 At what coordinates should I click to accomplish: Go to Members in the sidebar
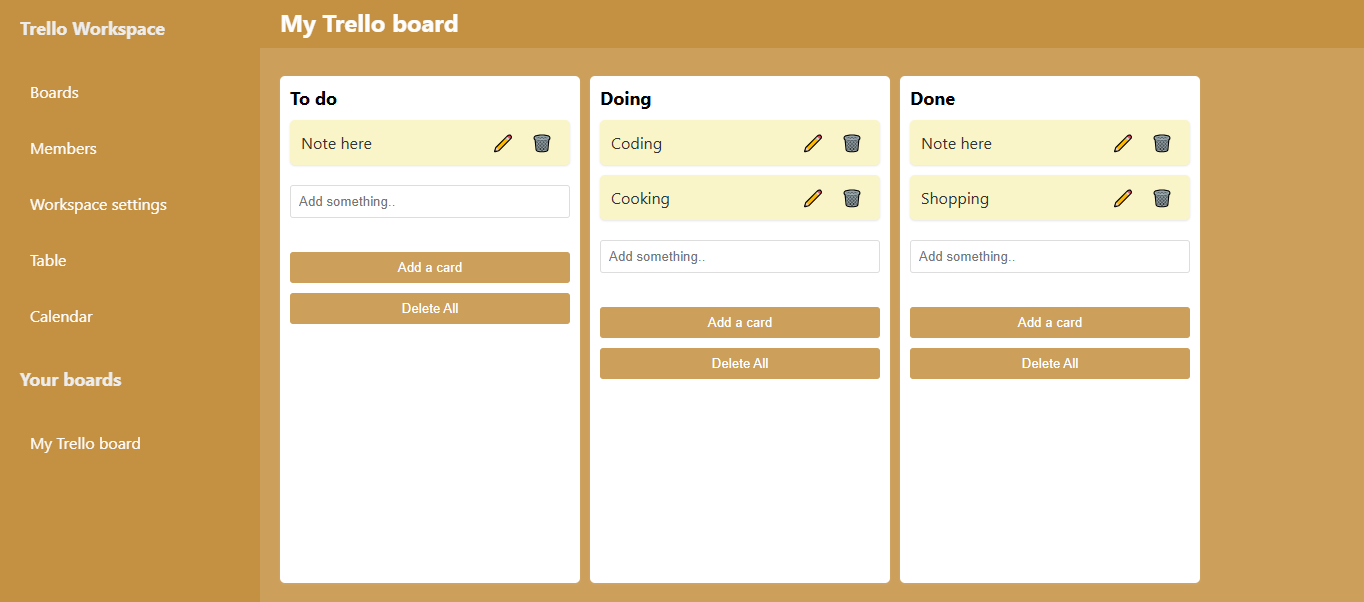point(63,148)
